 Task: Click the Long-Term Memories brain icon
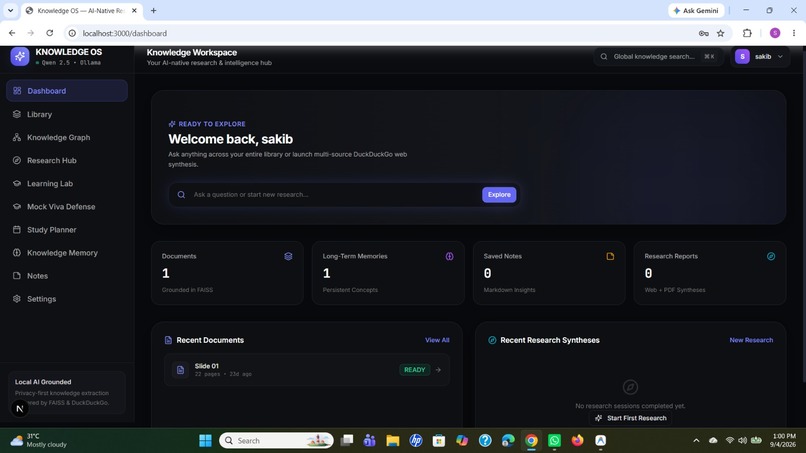tap(449, 256)
